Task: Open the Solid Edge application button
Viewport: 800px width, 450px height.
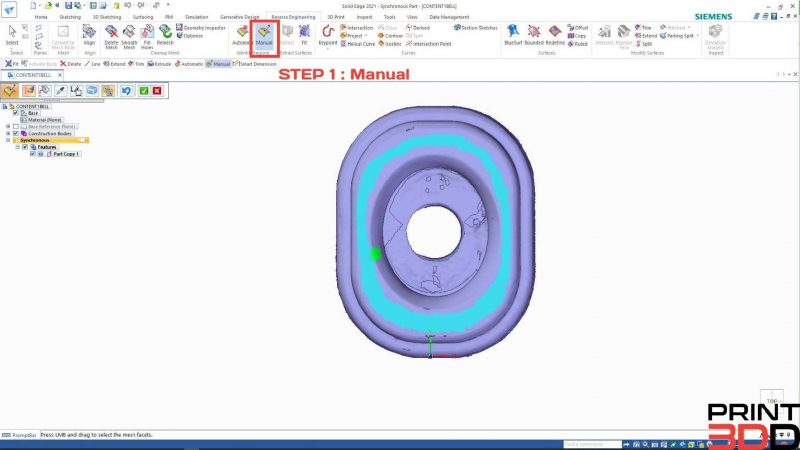Action: pyautogui.click(x=9, y=9)
